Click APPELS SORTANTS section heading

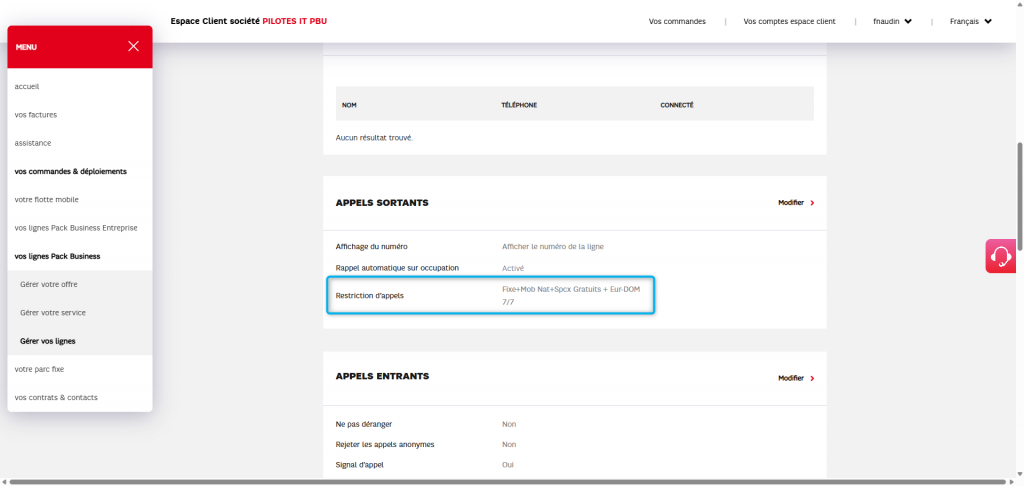point(382,203)
